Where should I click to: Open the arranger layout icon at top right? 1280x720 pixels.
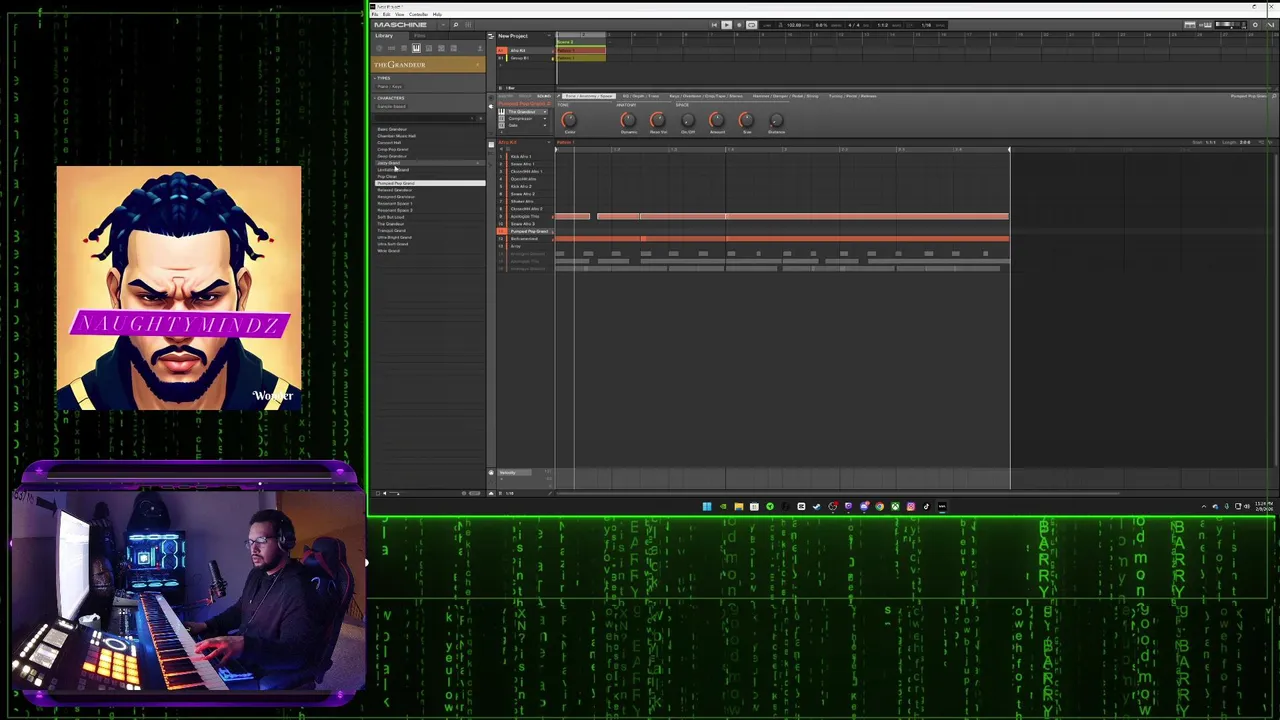coord(1190,25)
